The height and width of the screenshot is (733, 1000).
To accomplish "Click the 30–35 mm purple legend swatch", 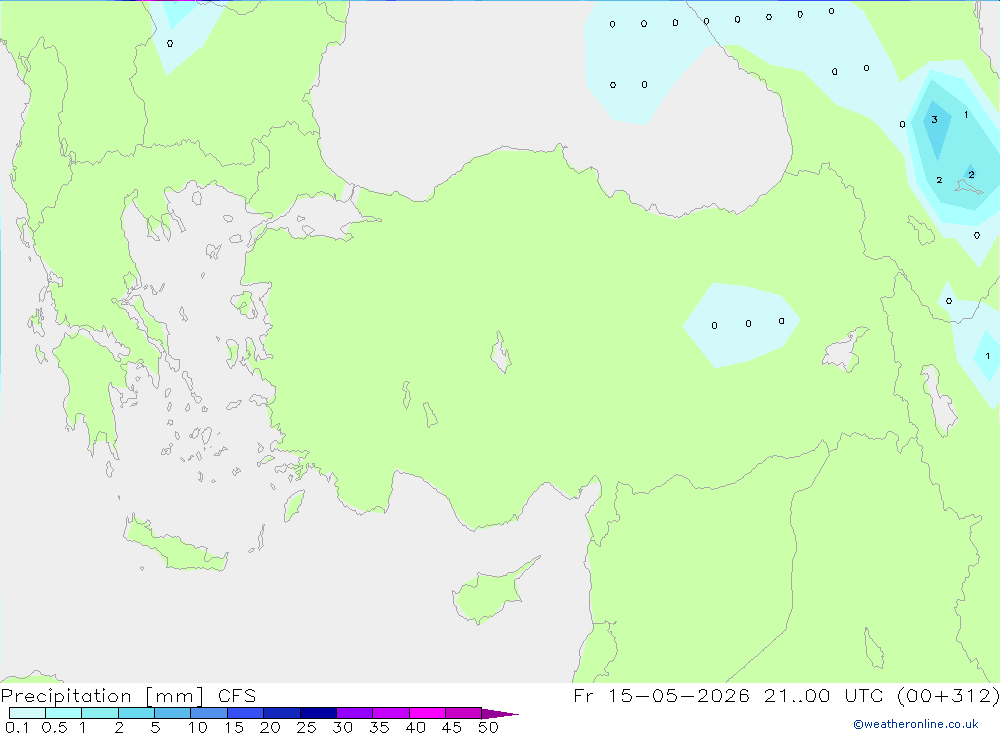I will coord(355,713).
